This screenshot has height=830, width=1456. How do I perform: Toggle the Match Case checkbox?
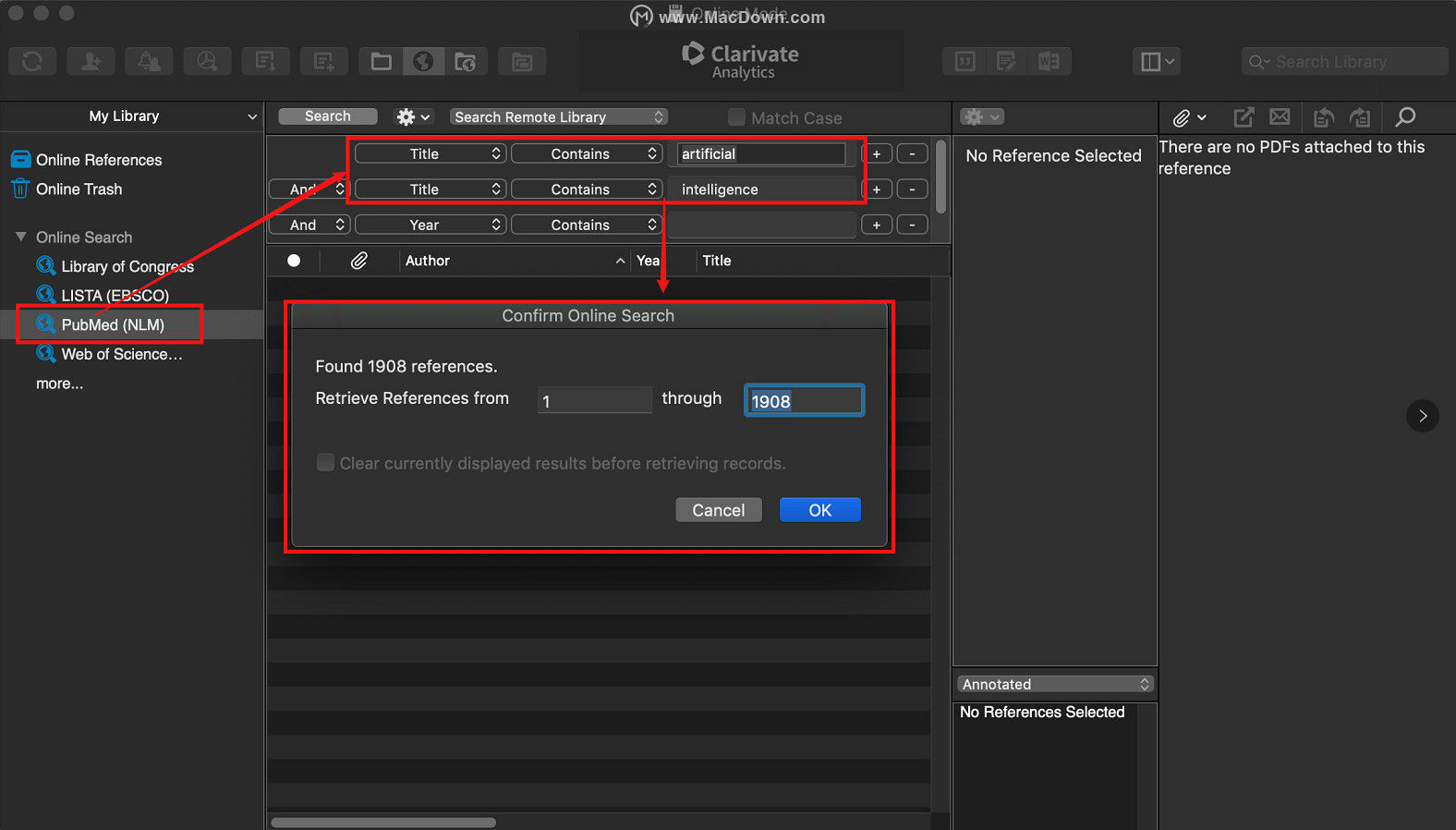pos(736,117)
